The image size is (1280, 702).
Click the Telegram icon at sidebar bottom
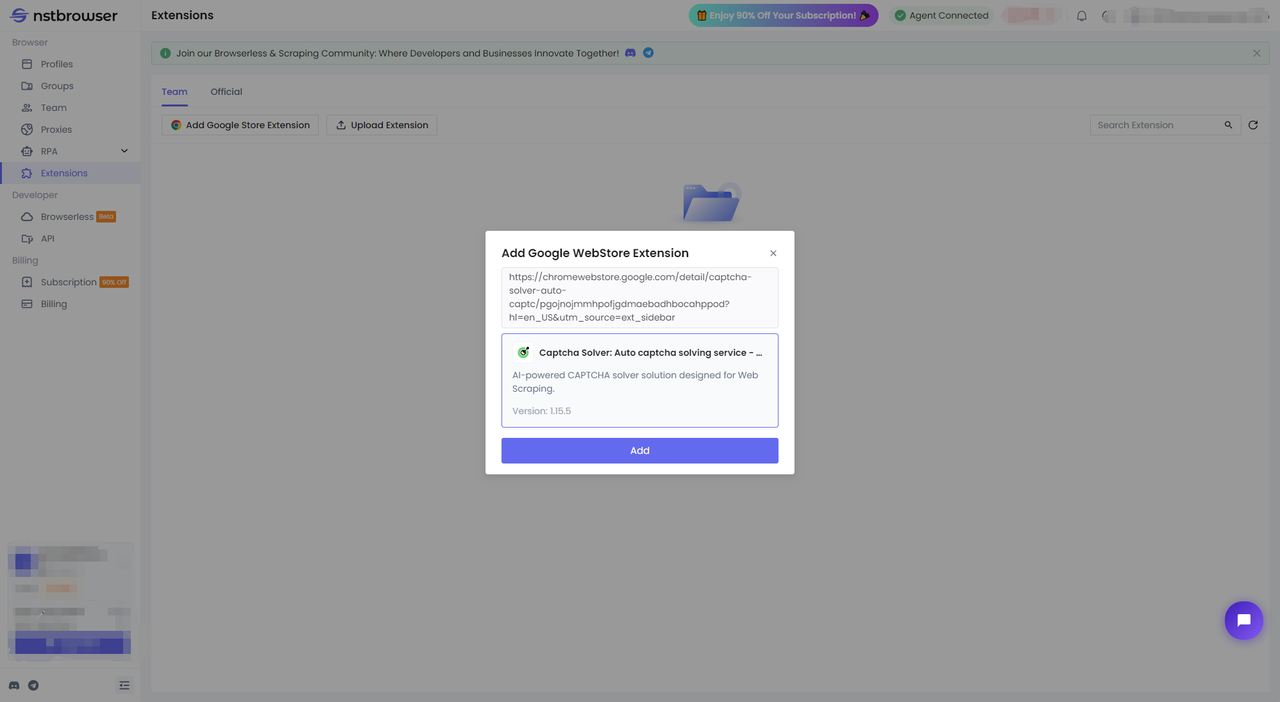click(x=33, y=685)
